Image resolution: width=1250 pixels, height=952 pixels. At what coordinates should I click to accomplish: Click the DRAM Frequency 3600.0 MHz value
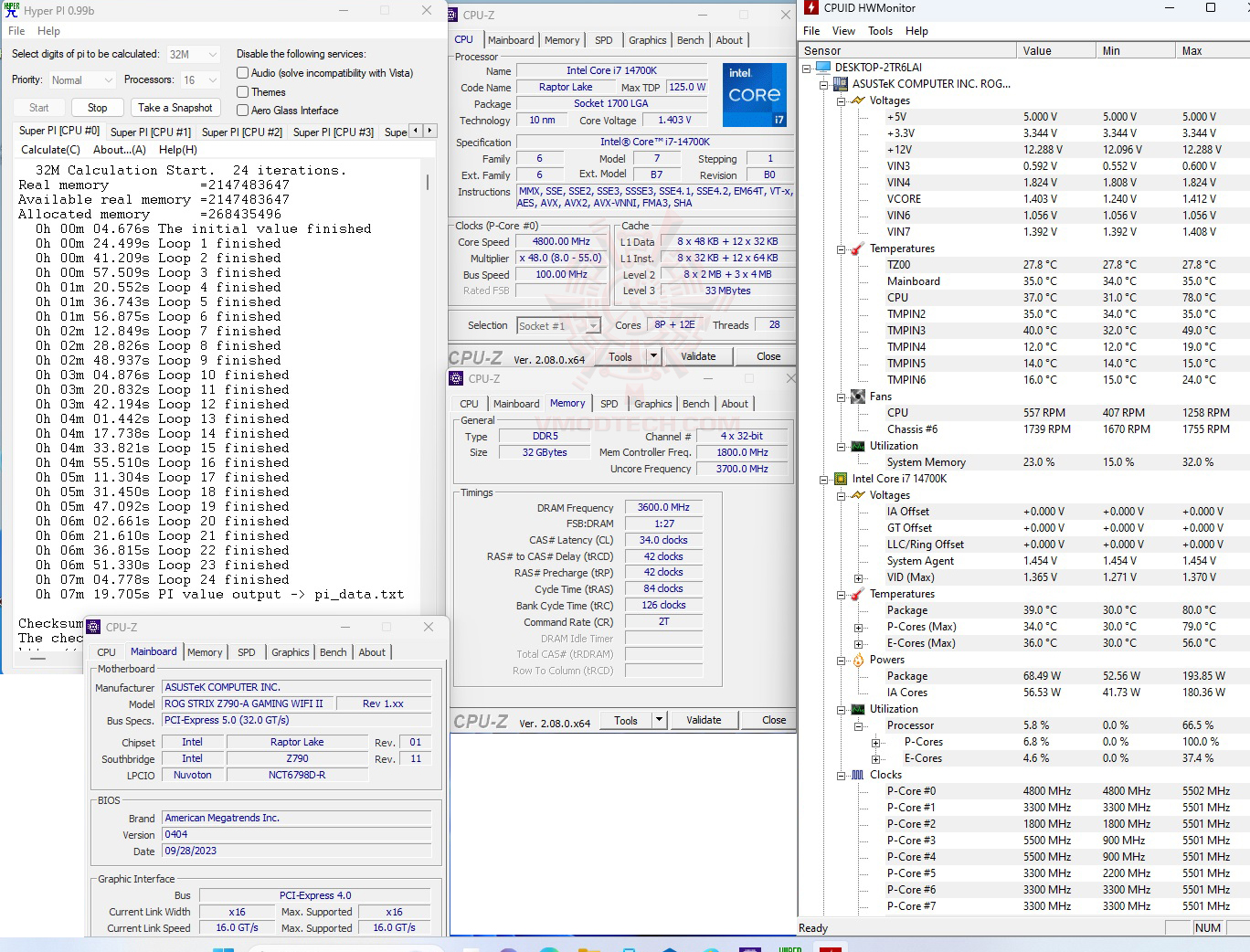click(663, 508)
